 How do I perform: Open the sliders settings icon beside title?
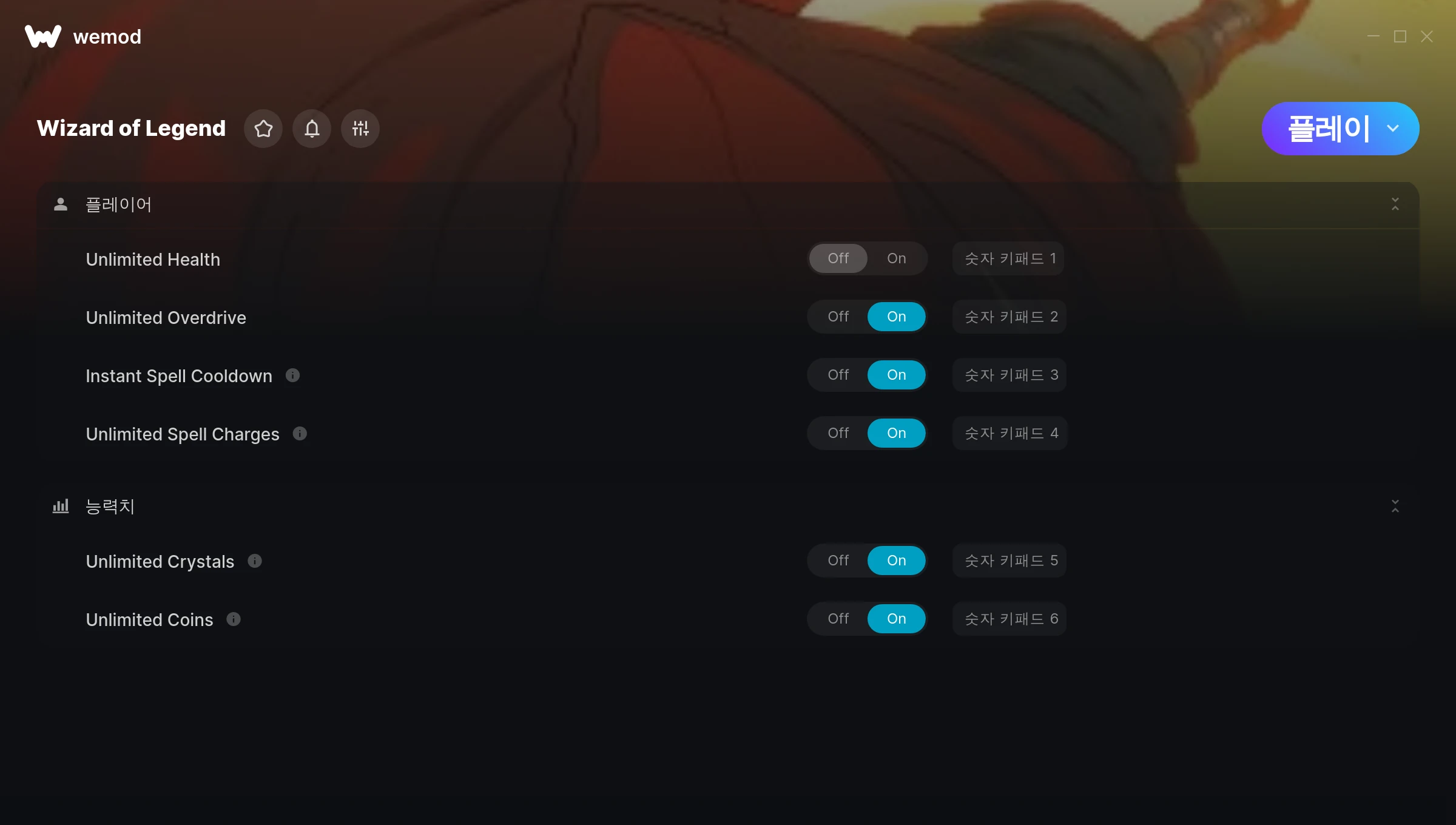click(360, 129)
